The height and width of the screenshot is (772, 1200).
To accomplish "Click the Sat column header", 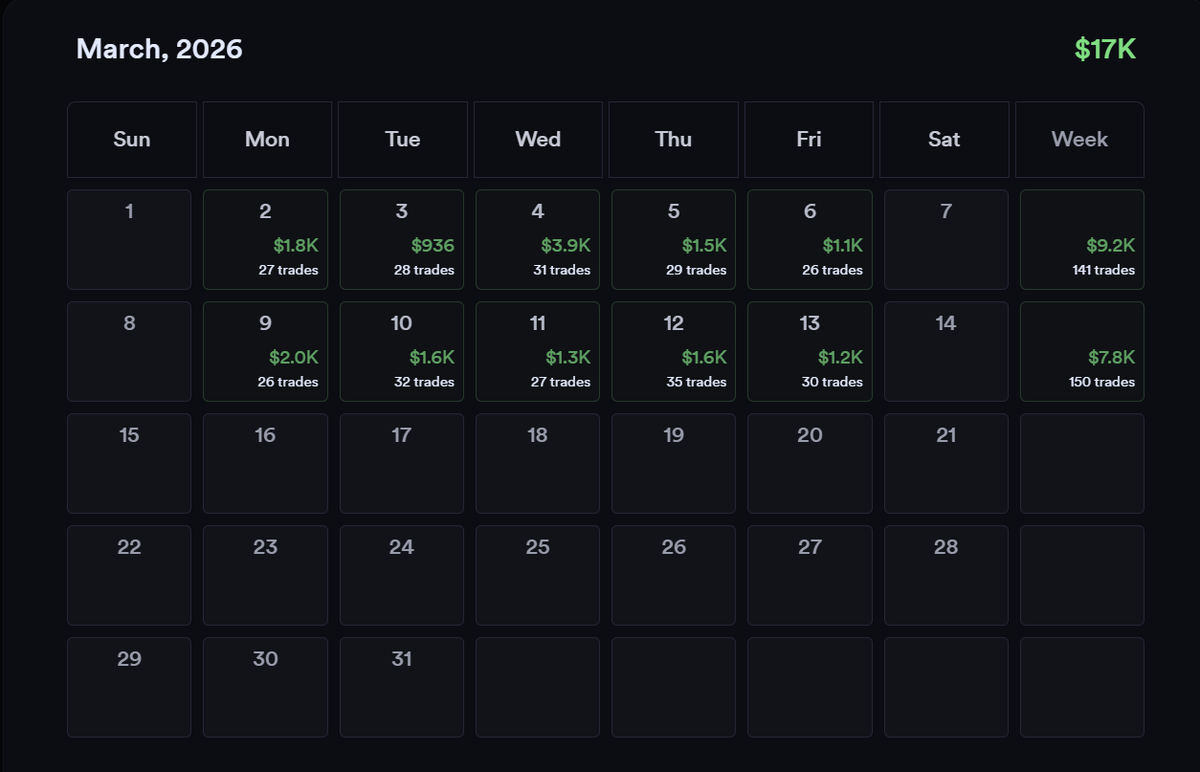I will coord(944,140).
